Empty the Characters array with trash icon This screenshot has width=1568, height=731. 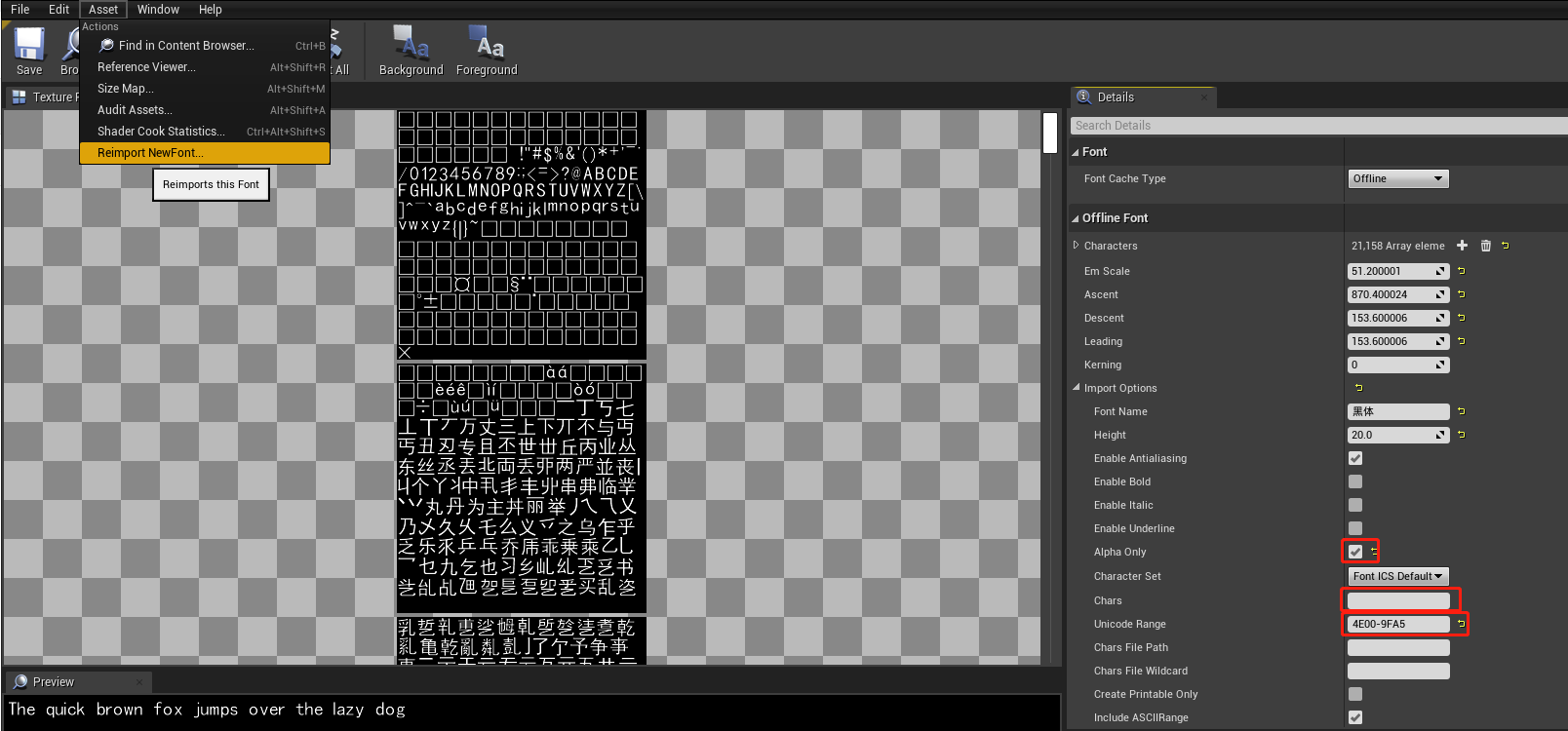pyautogui.click(x=1486, y=246)
